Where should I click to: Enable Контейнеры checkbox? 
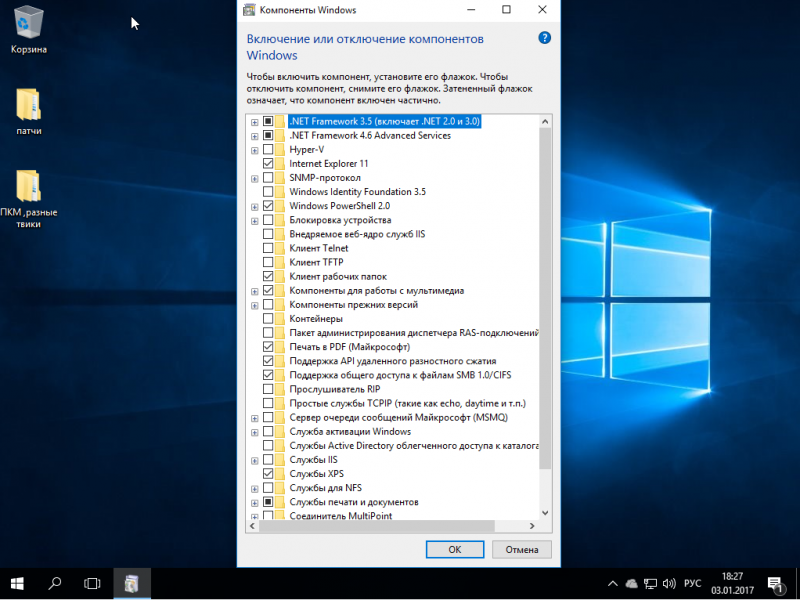[x=268, y=319]
